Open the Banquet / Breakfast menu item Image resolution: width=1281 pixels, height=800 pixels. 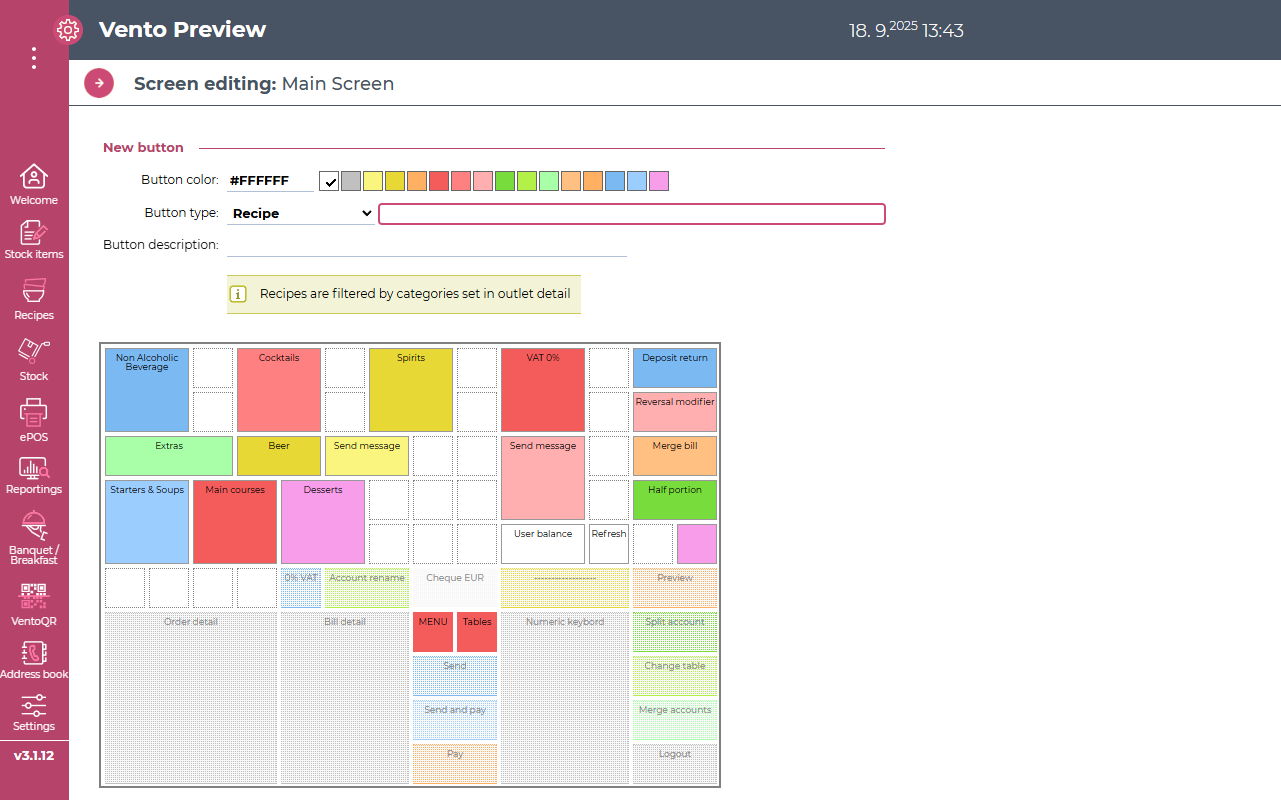pyautogui.click(x=34, y=538)
